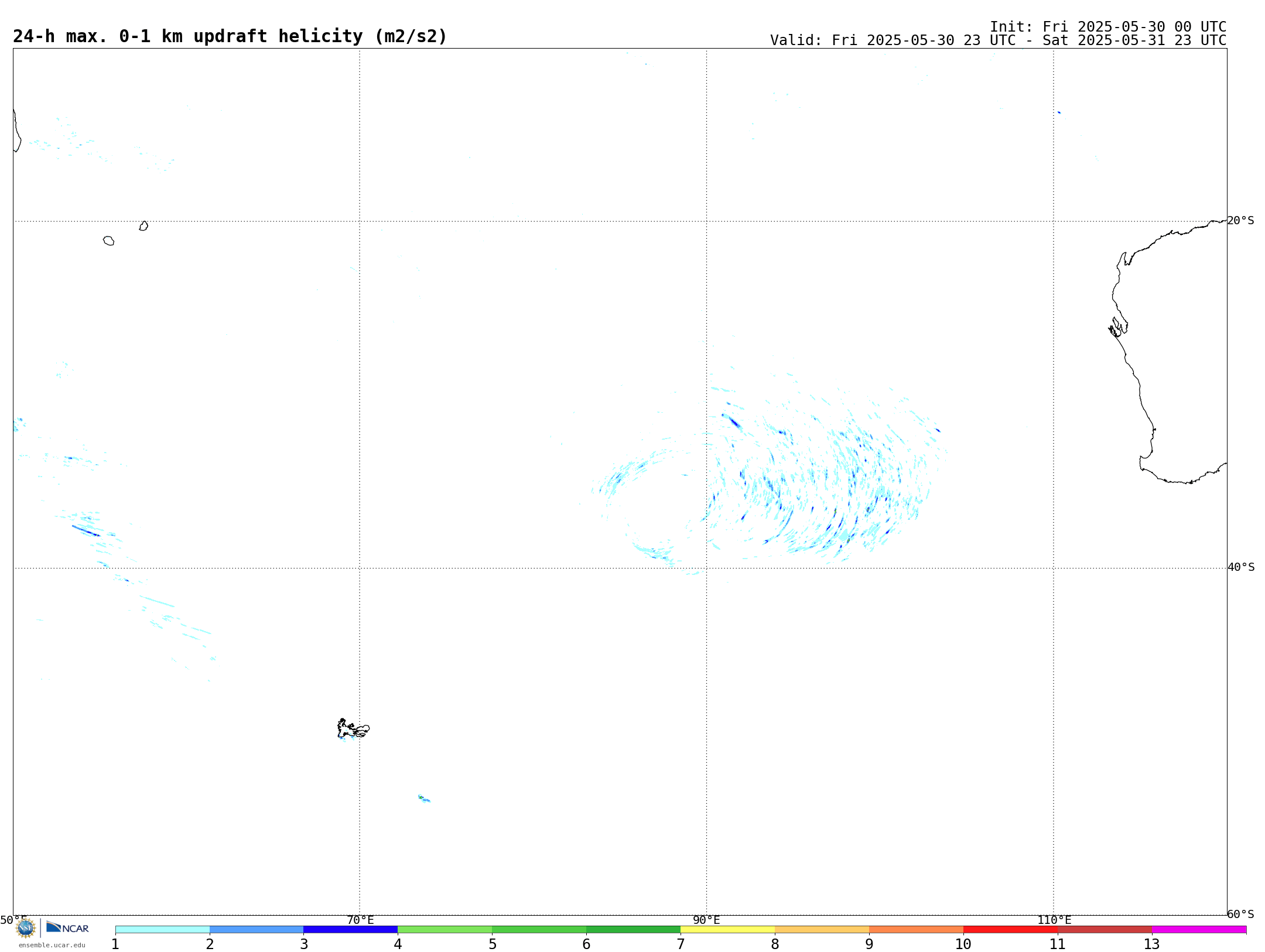The width and height of the screenshot is (1265, 952).
Task: Click the light orange colorbar segment for 8-9
Action: pos(822,929)
